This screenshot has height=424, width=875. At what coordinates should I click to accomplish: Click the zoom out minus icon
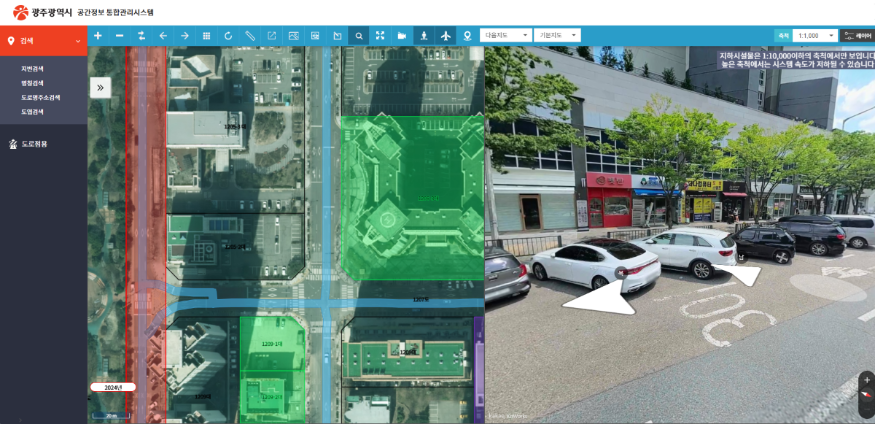click(119, 36)
